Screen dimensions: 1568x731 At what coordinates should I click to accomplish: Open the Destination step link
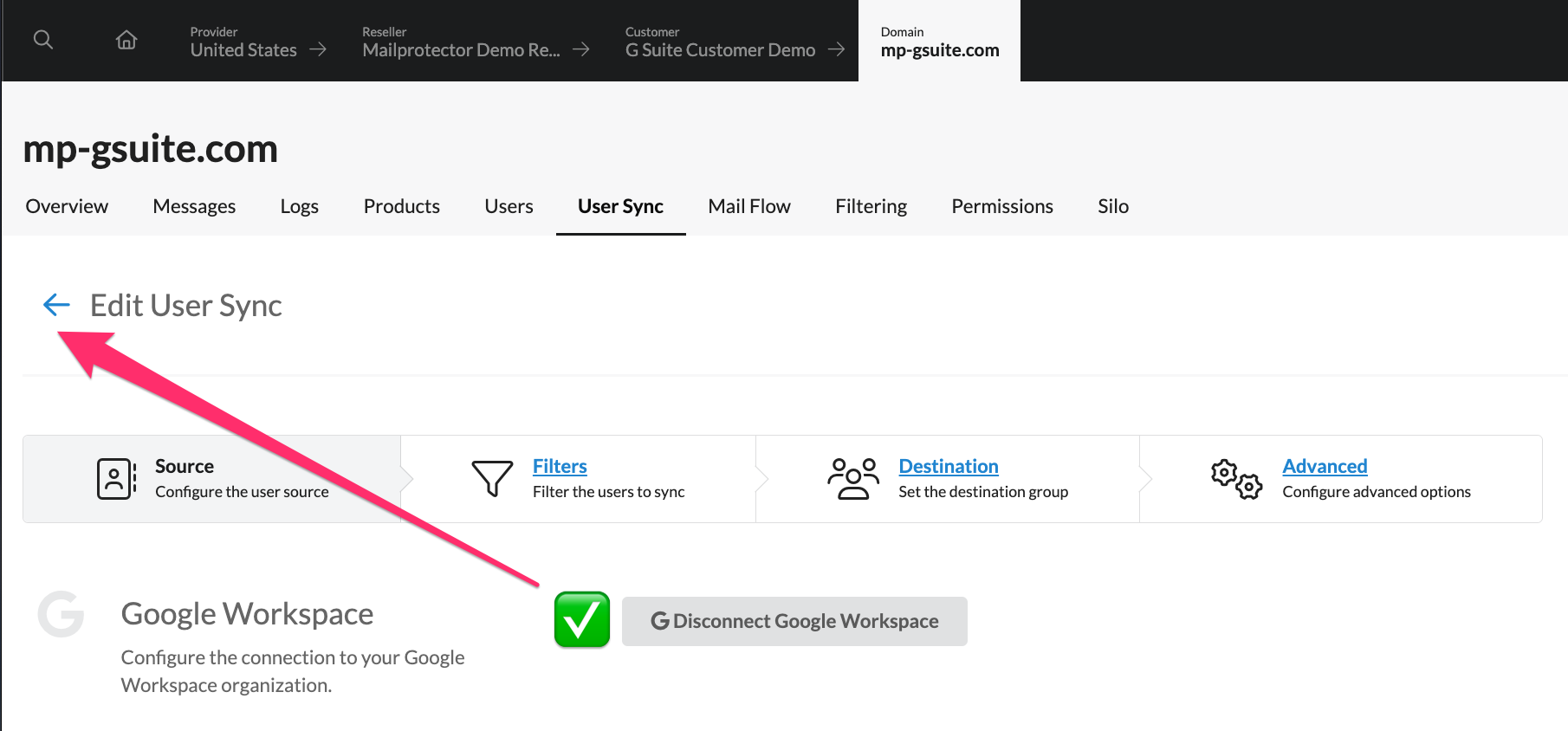click(x=949, y=466)
